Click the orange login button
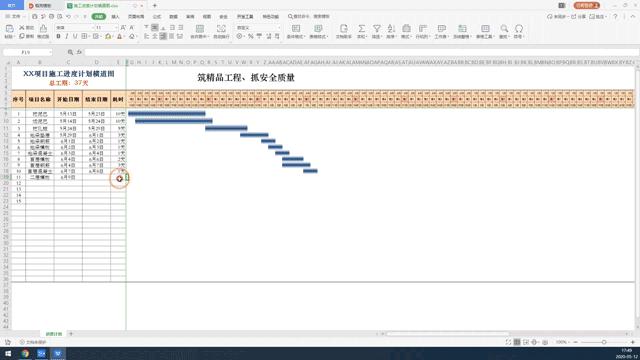The width and height of the screenshot is (640, 360). (x=587, y=5)
